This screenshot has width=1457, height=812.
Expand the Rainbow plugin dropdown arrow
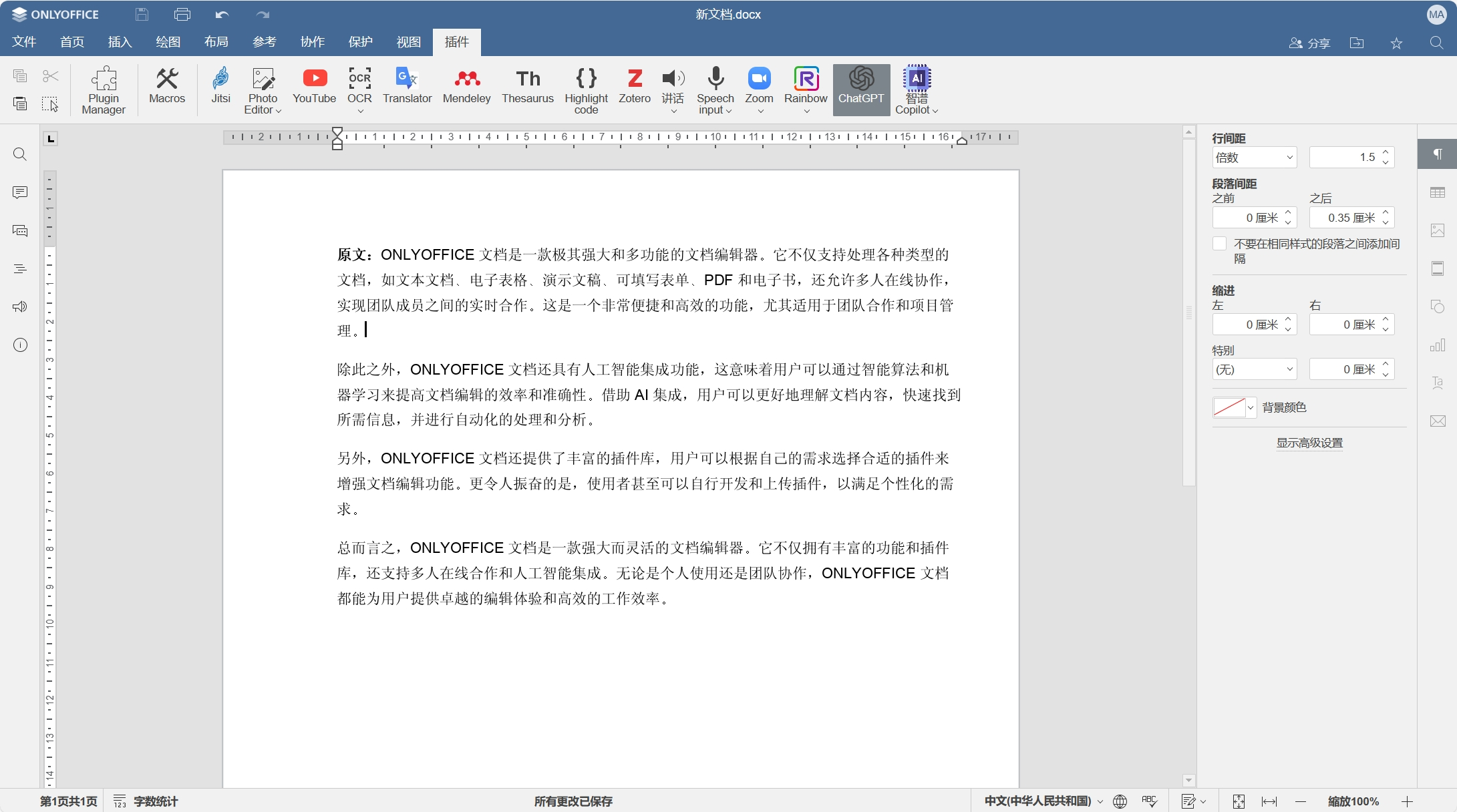point(806,111)
